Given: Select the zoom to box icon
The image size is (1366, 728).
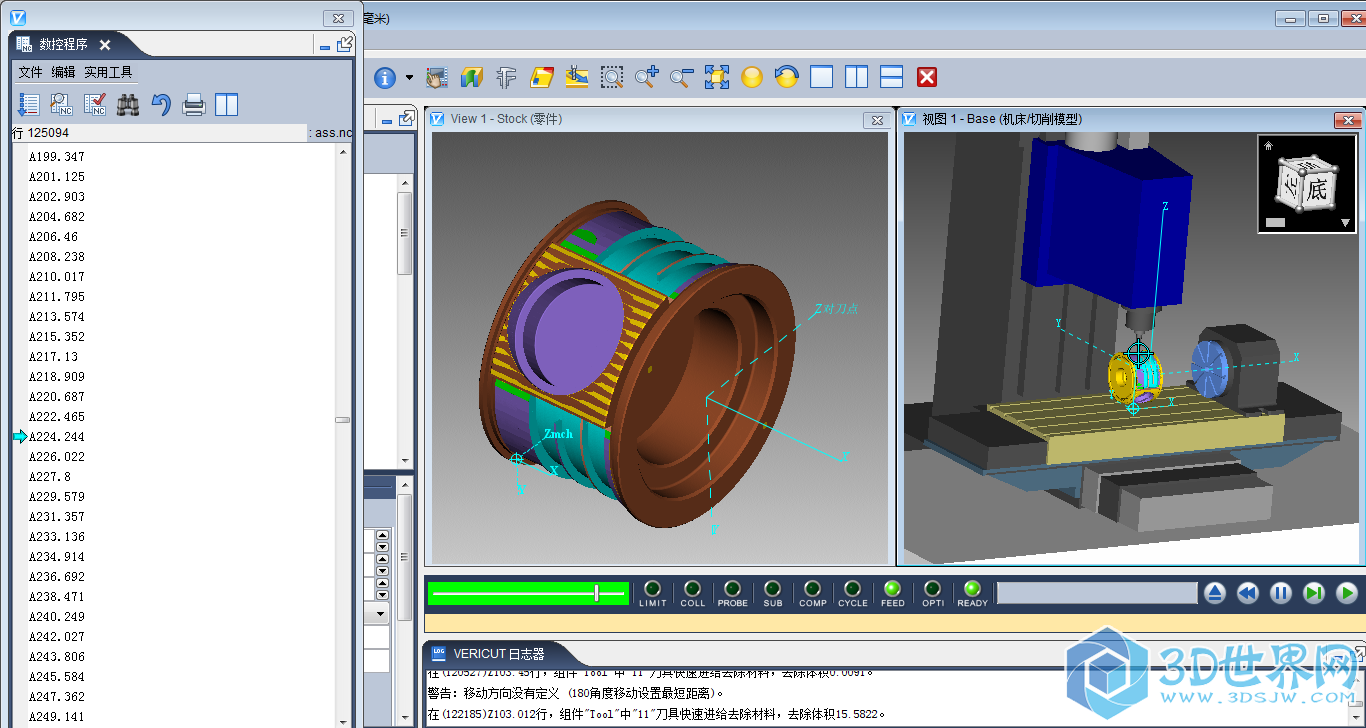Looking at the screenshot, I should point(612,77).
